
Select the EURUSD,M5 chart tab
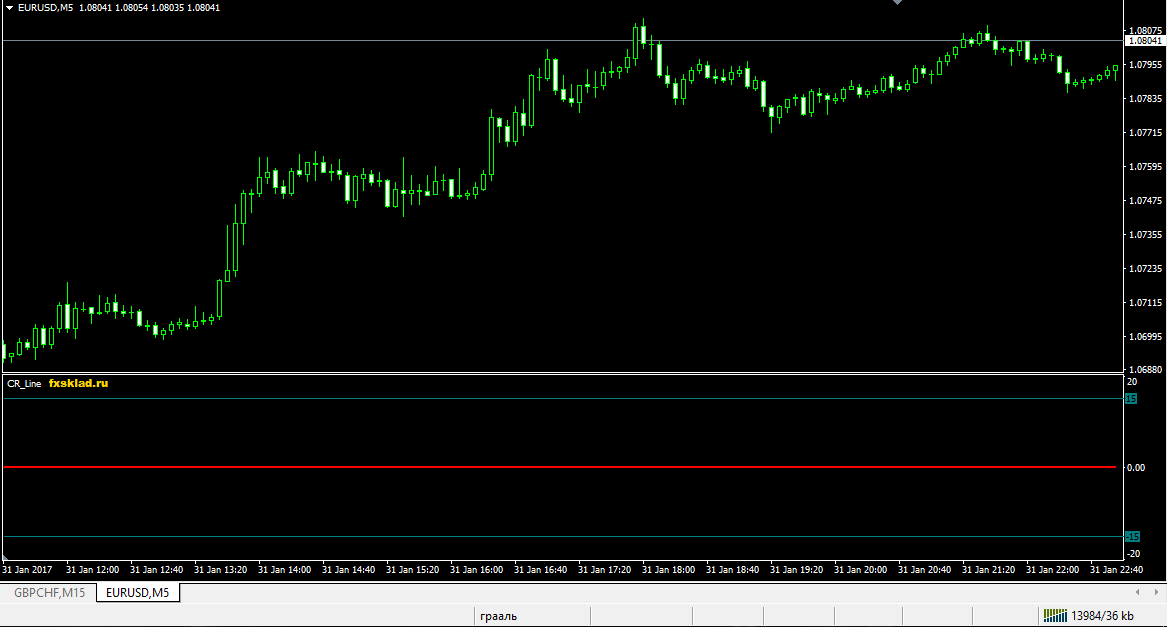138,593
